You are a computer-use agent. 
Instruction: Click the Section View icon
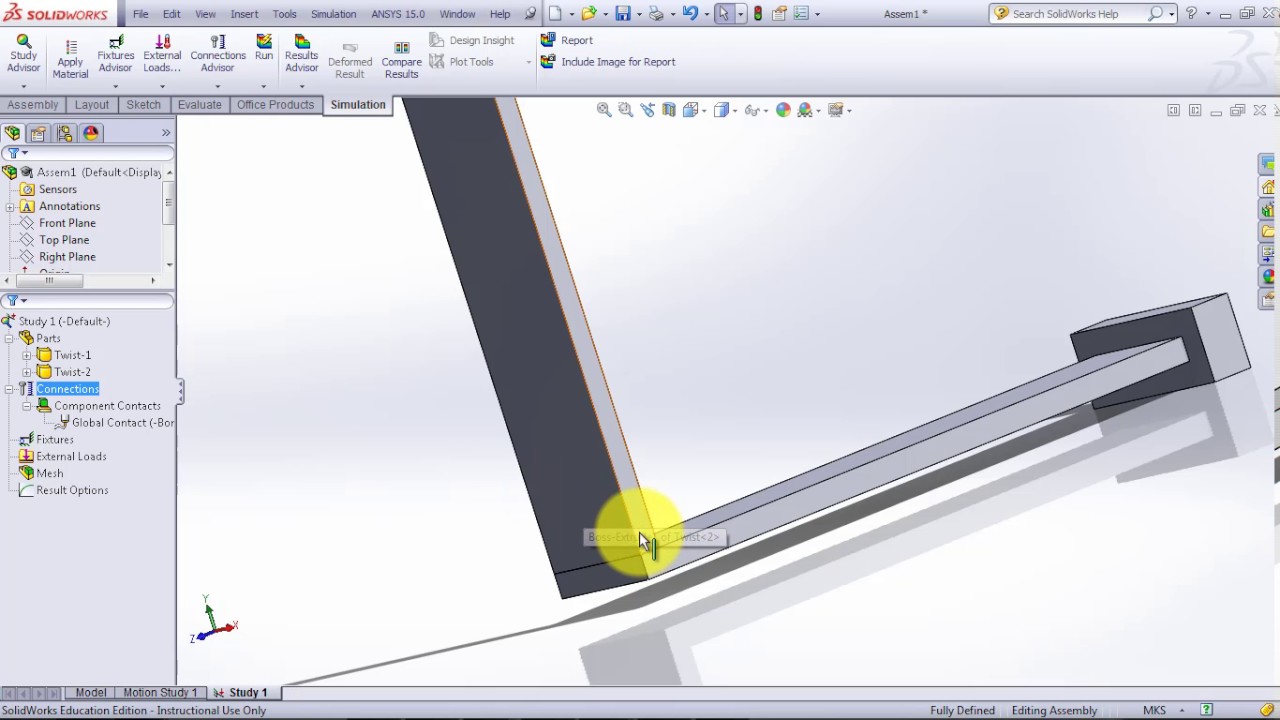point(669,110)
